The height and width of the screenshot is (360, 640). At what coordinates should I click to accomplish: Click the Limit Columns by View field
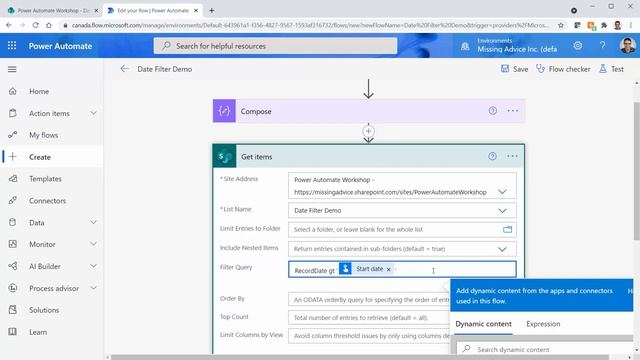click(x=369, y=336)
